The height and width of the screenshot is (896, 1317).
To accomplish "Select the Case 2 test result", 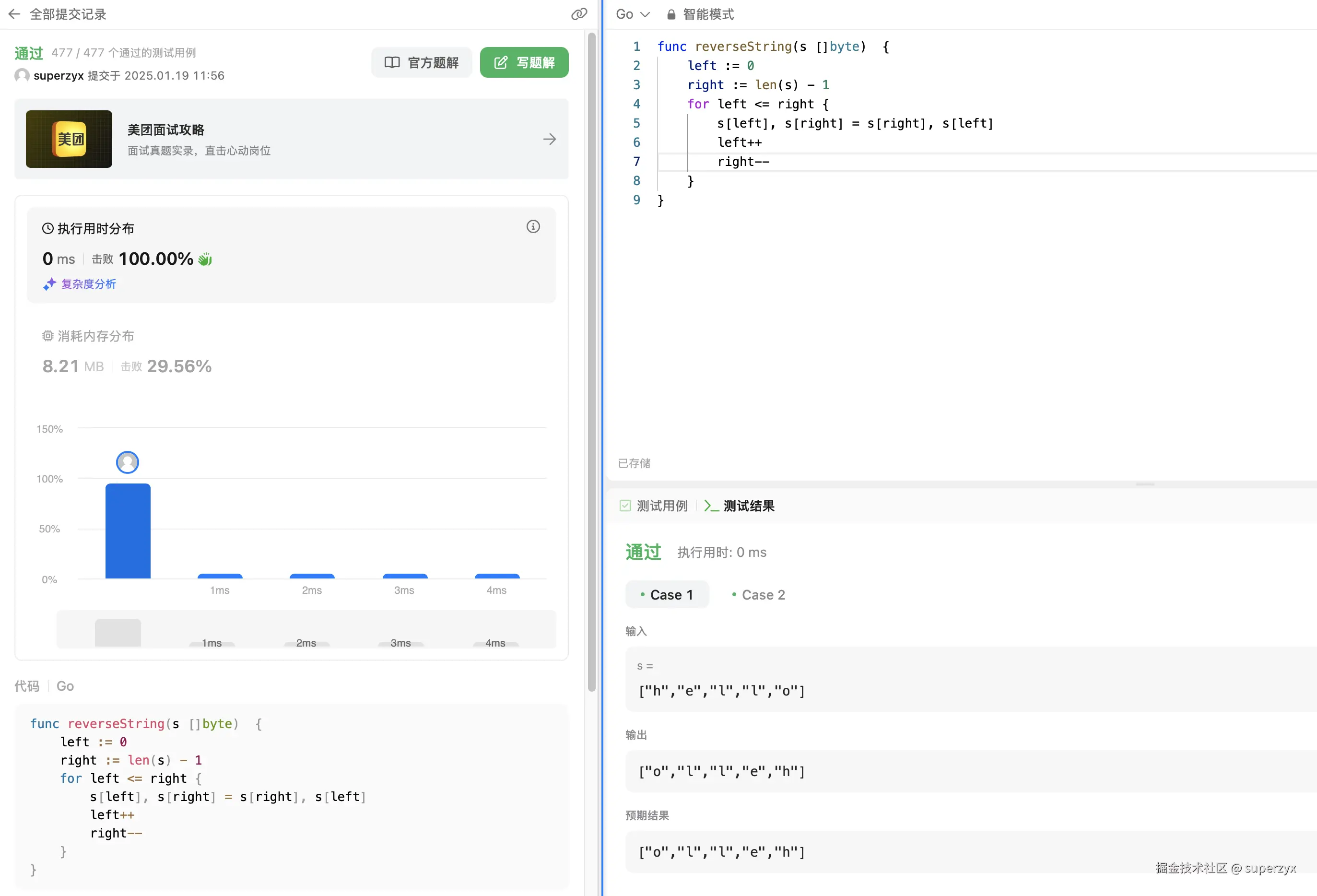I will click(758, 594).
